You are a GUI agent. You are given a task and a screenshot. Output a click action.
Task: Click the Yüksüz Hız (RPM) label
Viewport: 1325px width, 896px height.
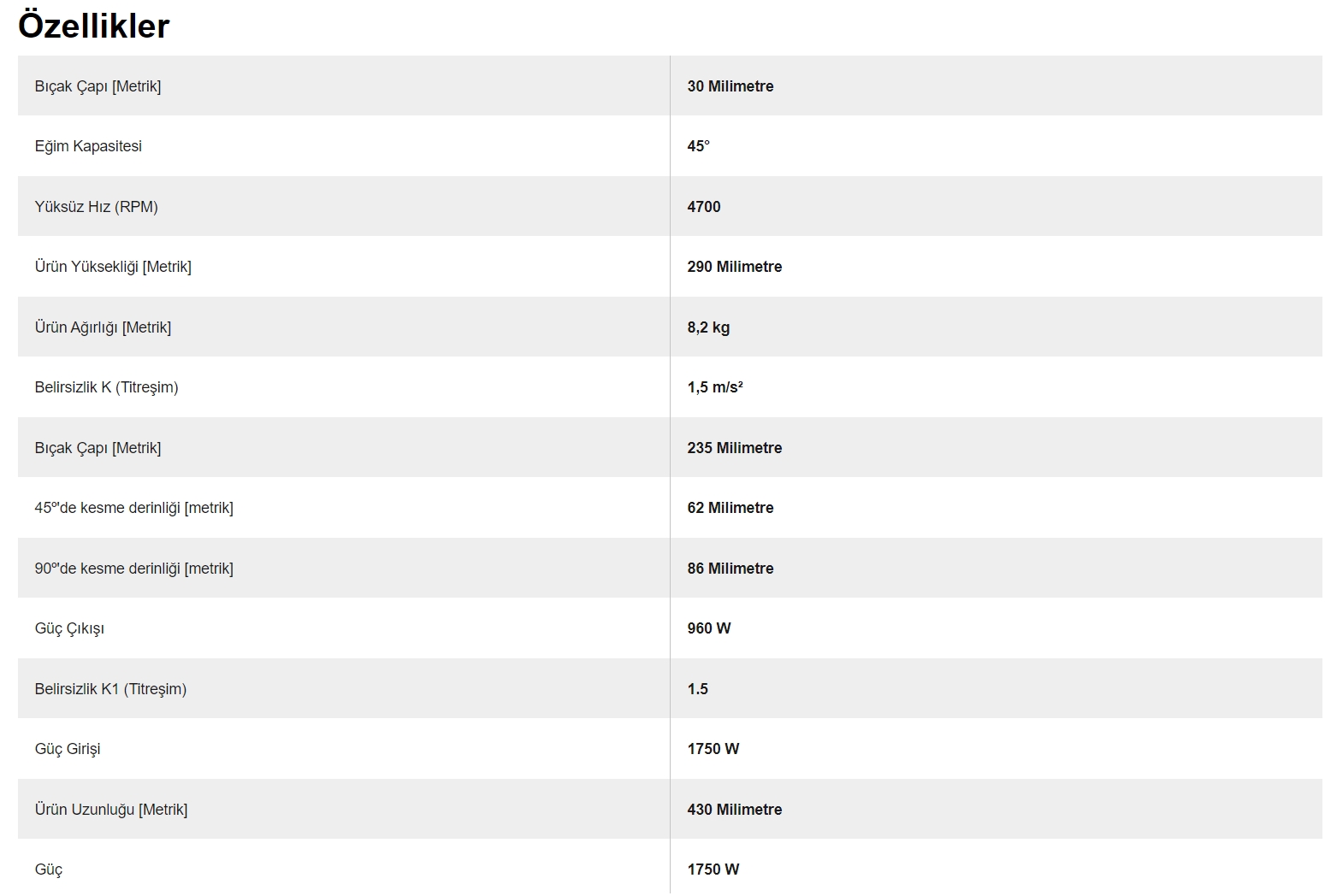click(x=97, y=207)
